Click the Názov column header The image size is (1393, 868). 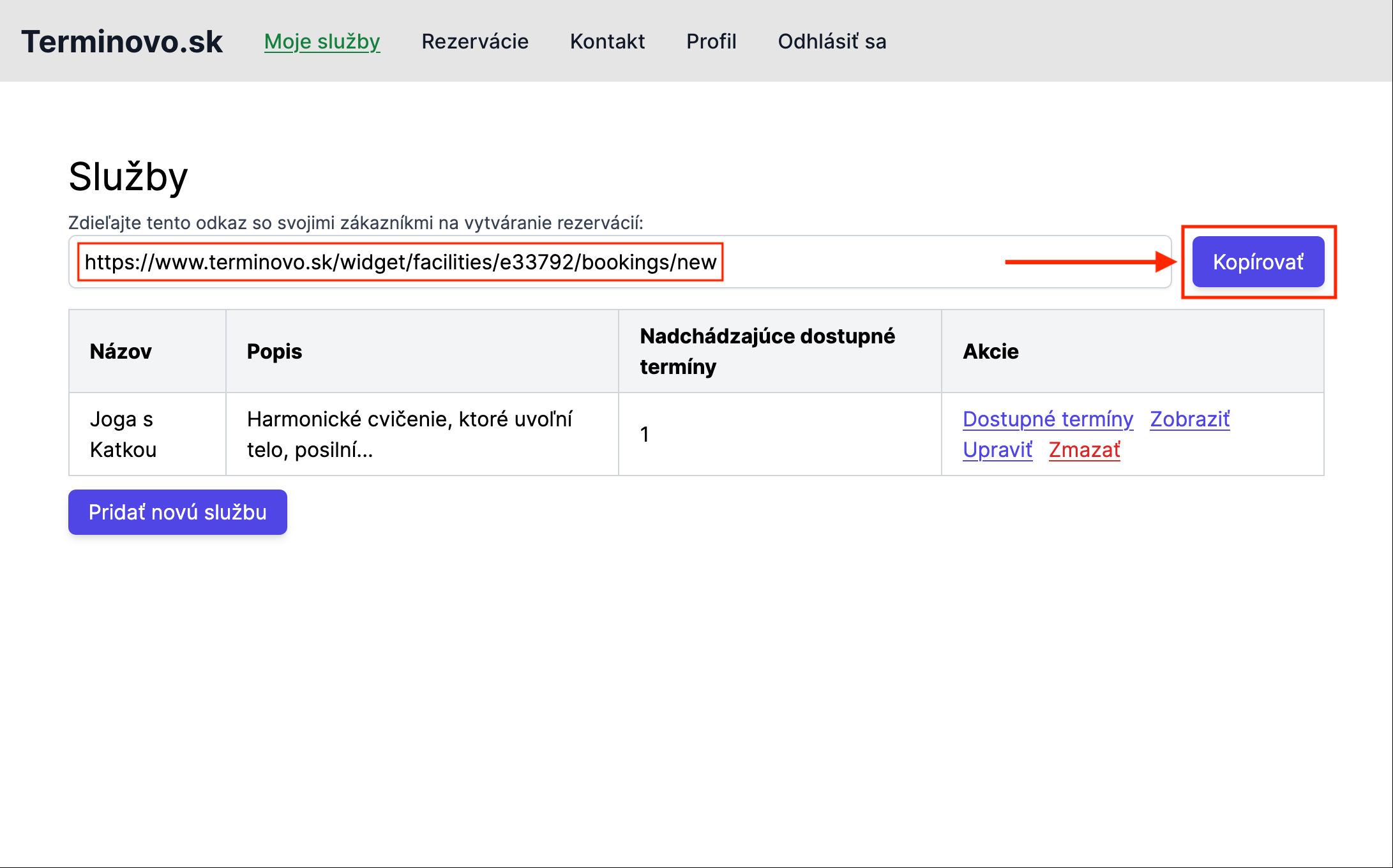pos(121,352)
